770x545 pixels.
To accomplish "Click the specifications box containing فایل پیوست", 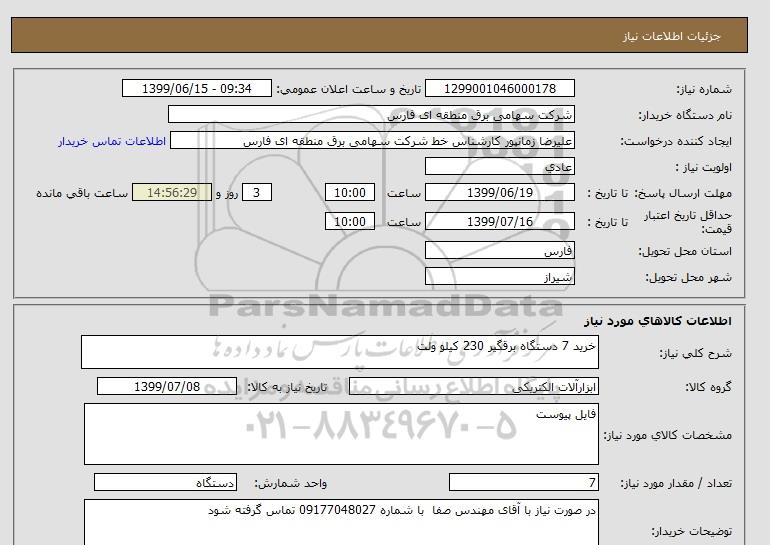I will [341, 434].
